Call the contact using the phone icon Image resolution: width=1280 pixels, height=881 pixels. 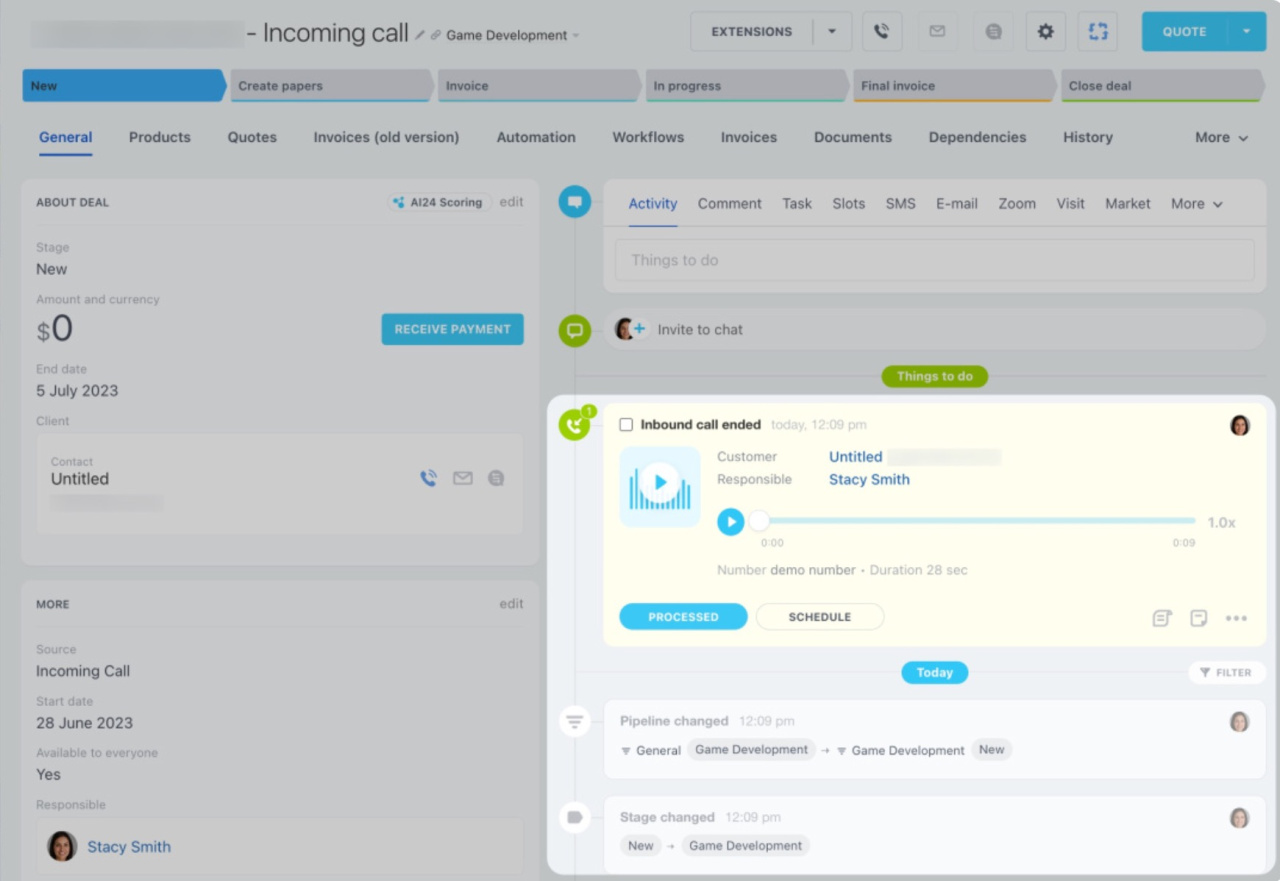(429, 479)
